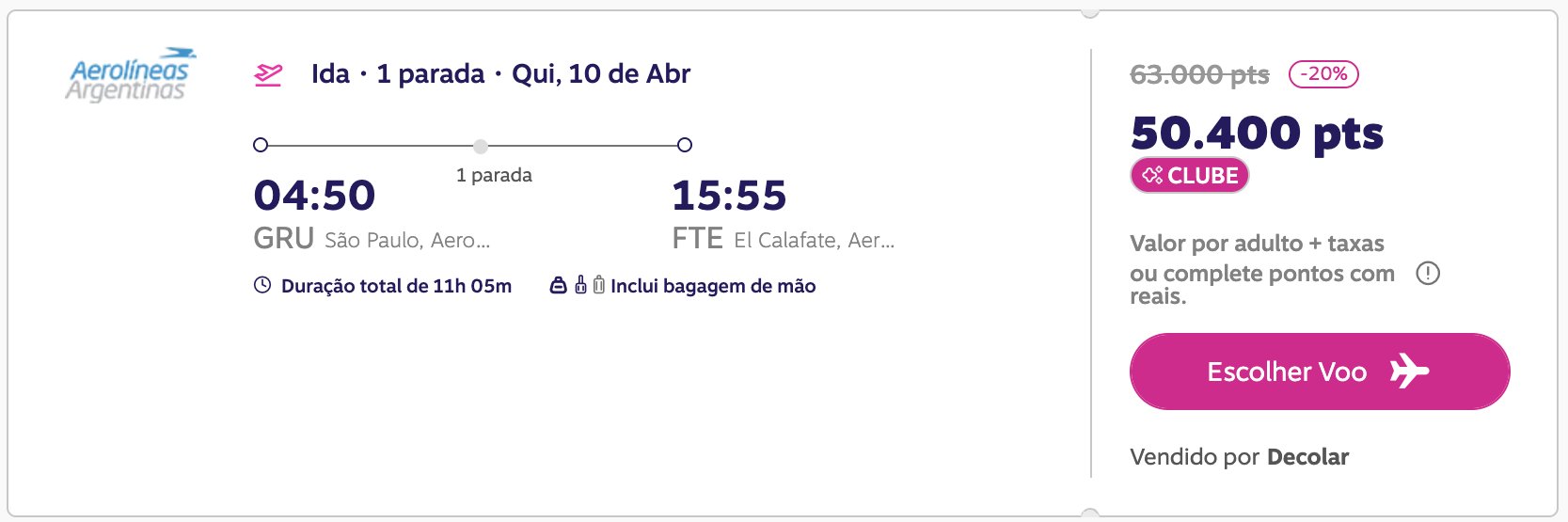
Task: Click the origin circle on the route line
Action: [261, 145]
